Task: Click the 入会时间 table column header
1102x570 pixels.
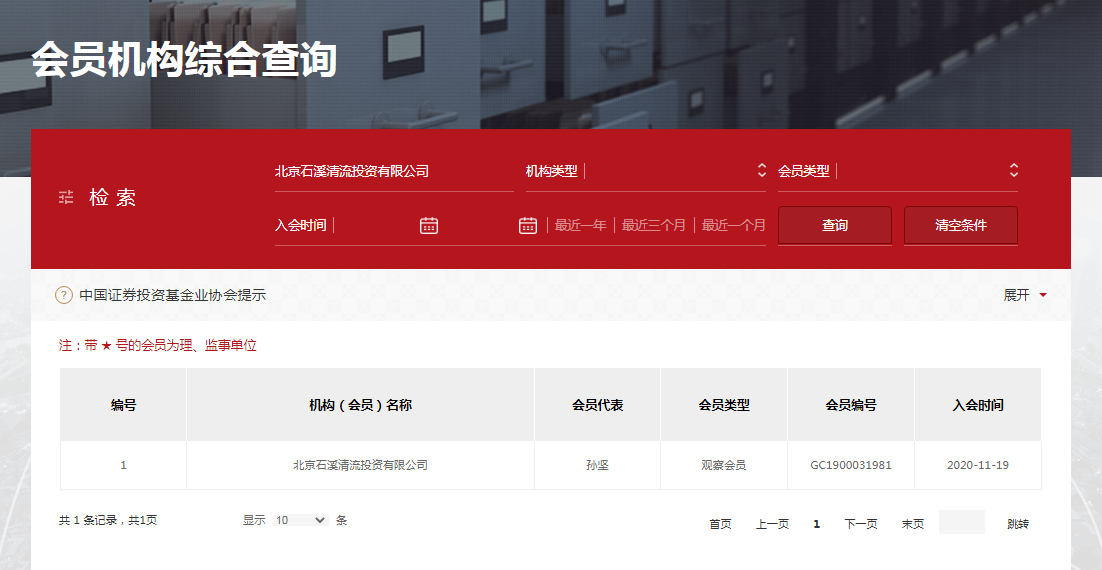Action: [x=978, y=405]
